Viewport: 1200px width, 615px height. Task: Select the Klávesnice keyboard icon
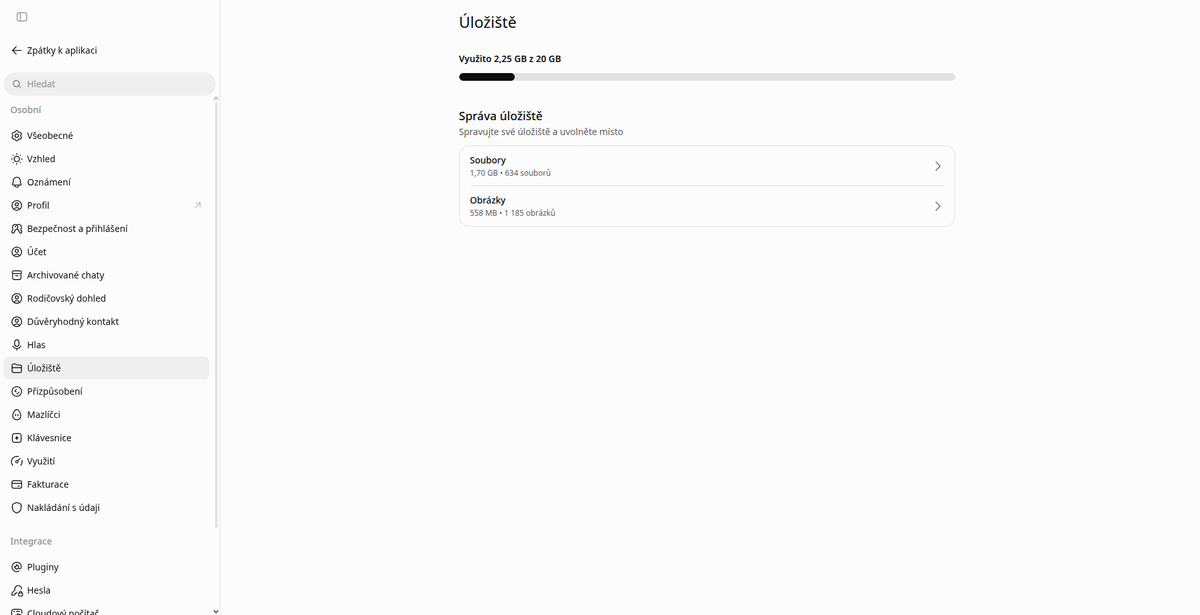point(16,438)
